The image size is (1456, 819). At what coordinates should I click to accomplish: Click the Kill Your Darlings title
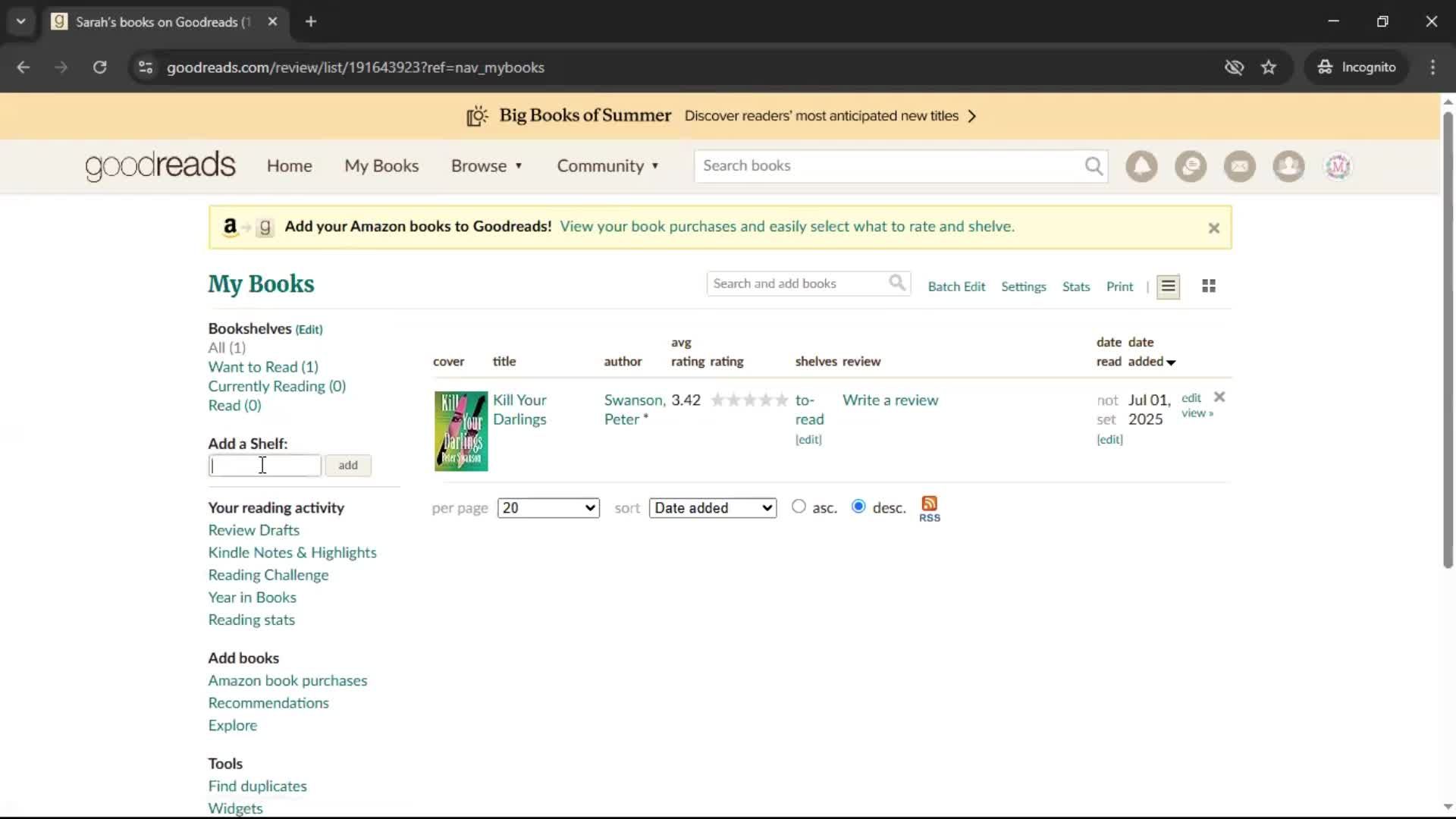(x=519, y=409)
